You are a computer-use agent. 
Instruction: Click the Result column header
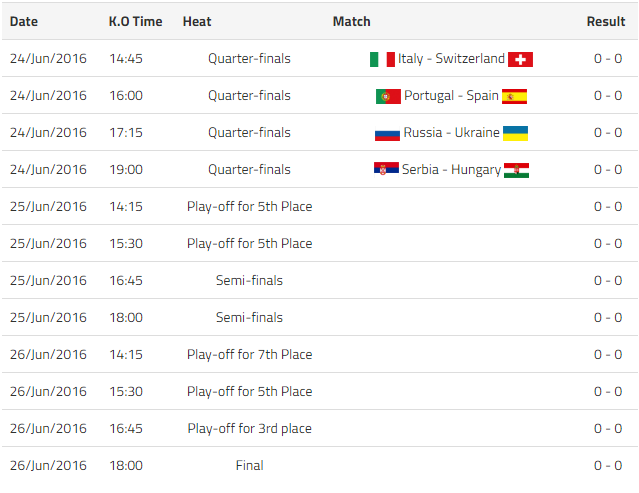click(x=605, y=21)
